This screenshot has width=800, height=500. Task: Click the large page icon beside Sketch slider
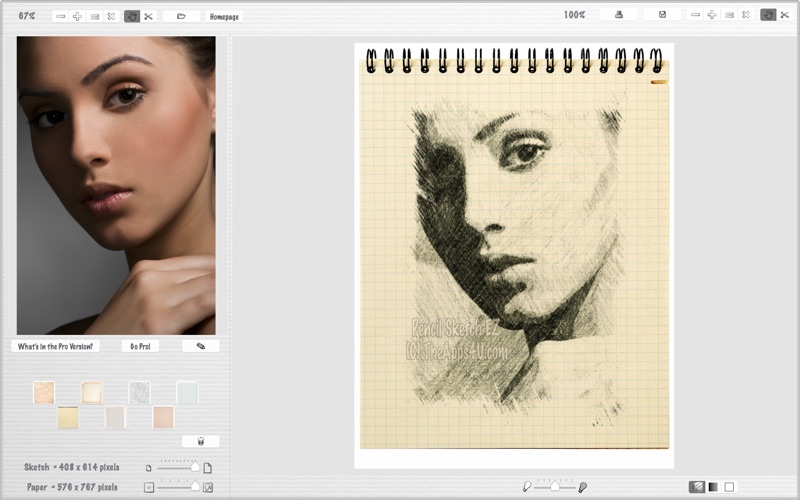click(208, 468)
